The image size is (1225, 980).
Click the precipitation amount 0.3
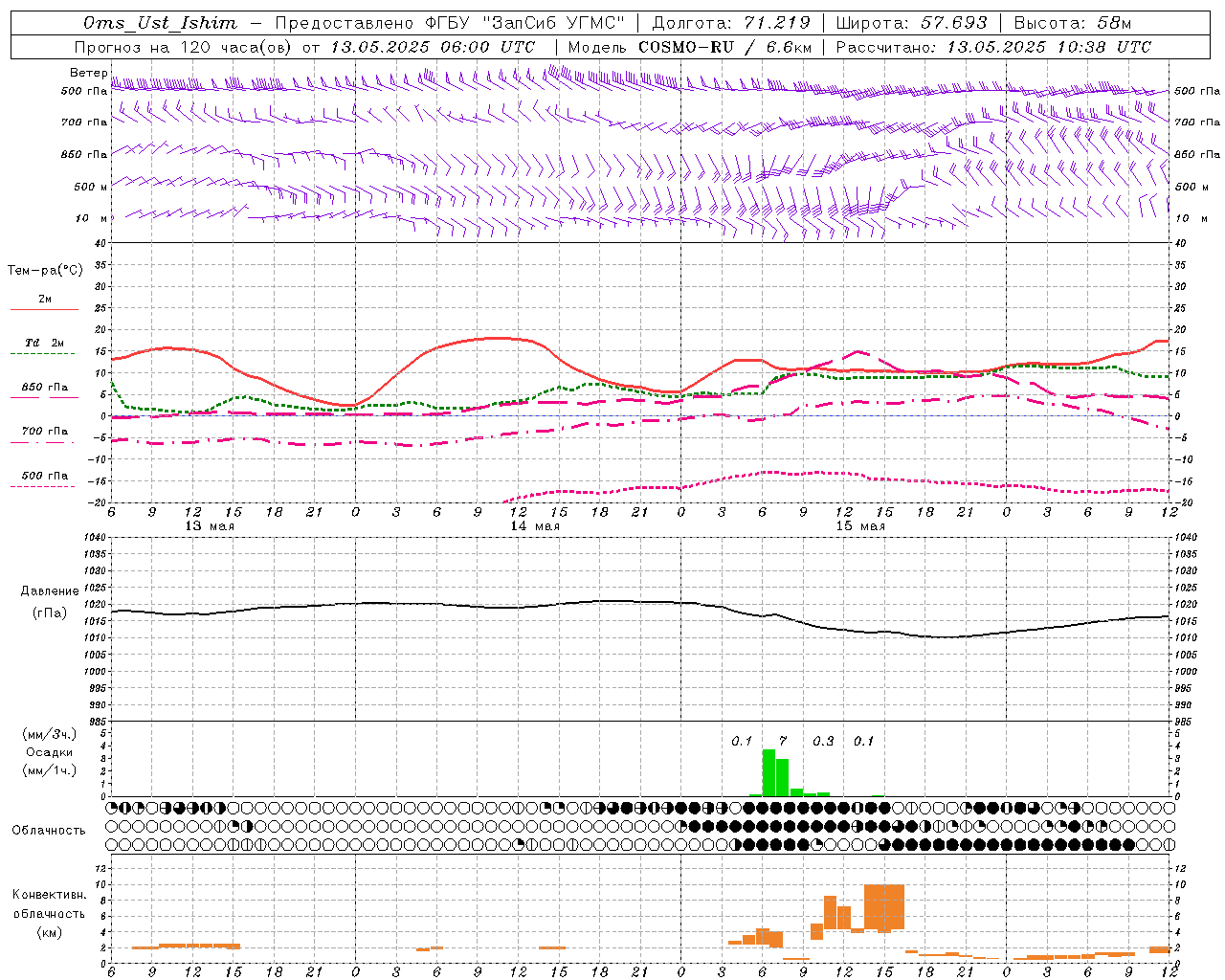(x=823, y=741)
